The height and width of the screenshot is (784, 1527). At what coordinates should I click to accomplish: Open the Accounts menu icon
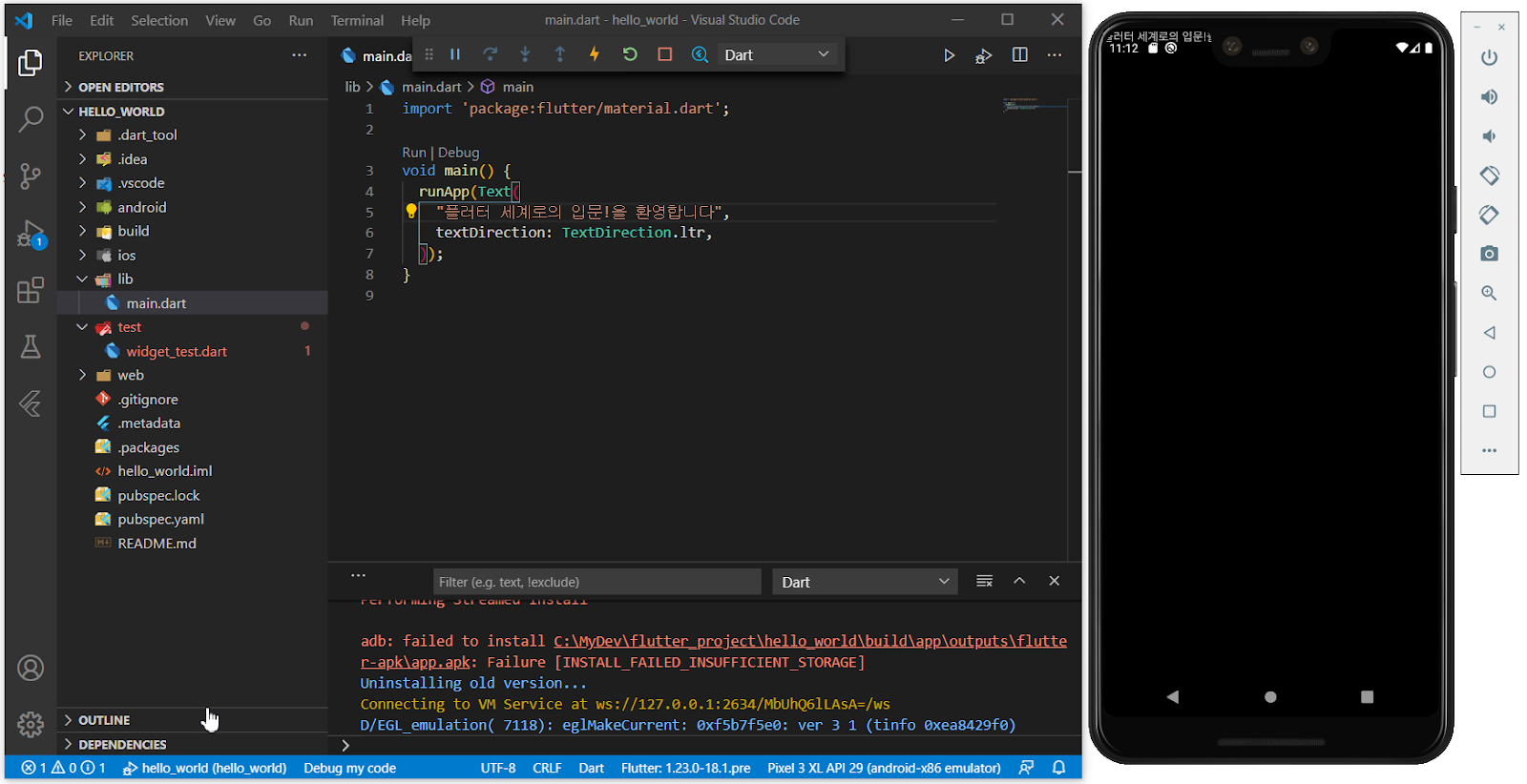coord(31,668)
